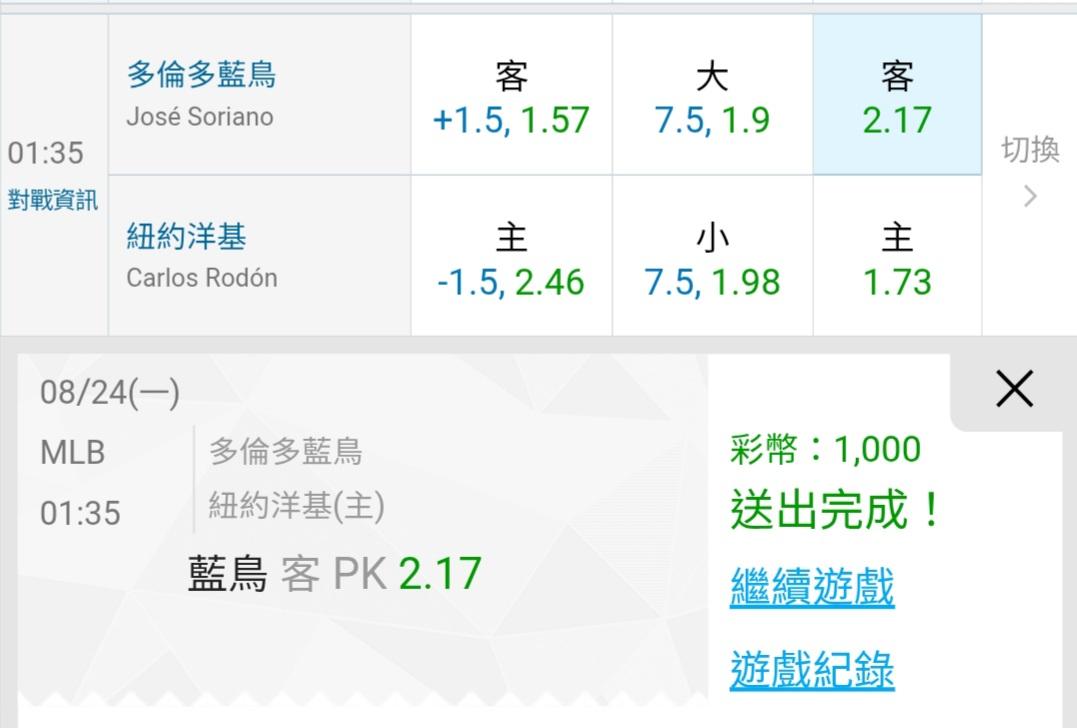Open the 紐約洋基 team name
This screenshot has height=728, width=1077.
point(186,236)
